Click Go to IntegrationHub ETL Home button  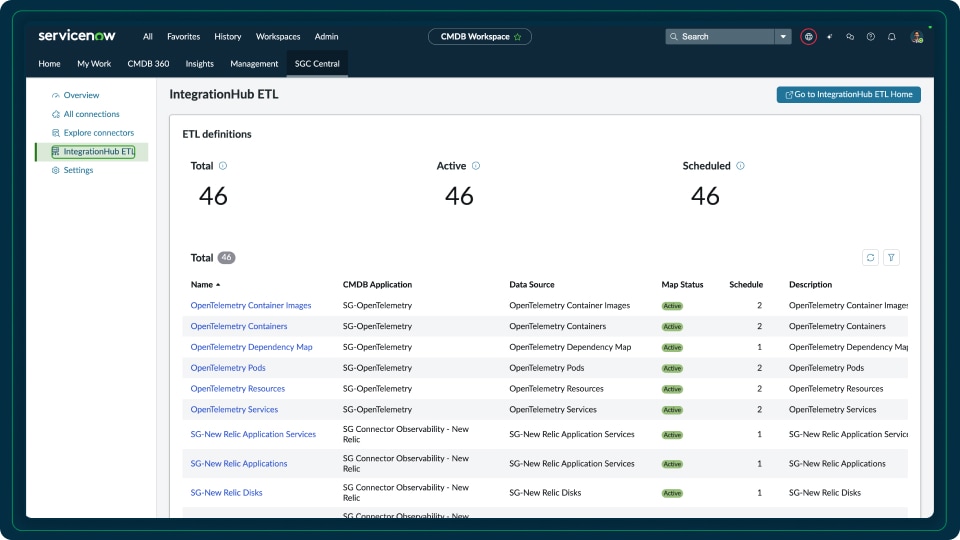pos(849,94)
